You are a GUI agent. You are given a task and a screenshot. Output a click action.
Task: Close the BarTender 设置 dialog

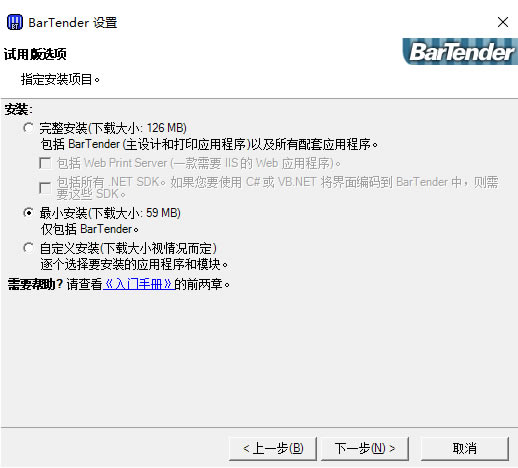(503, 22)
